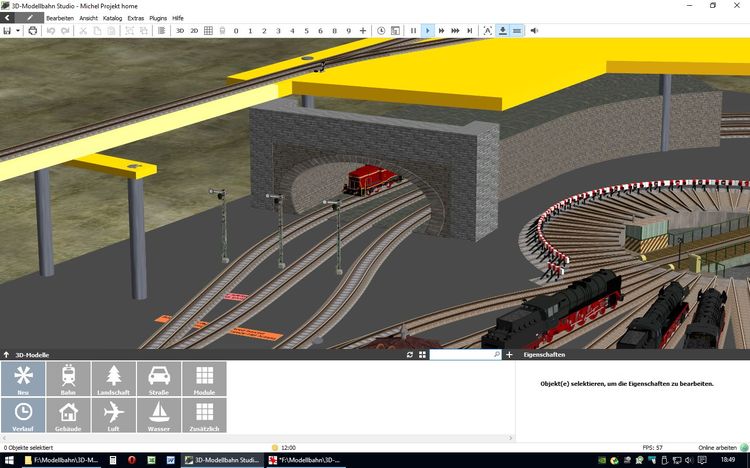Click the print icon
Screen dimensions: 750x468
tap(33, 31)
